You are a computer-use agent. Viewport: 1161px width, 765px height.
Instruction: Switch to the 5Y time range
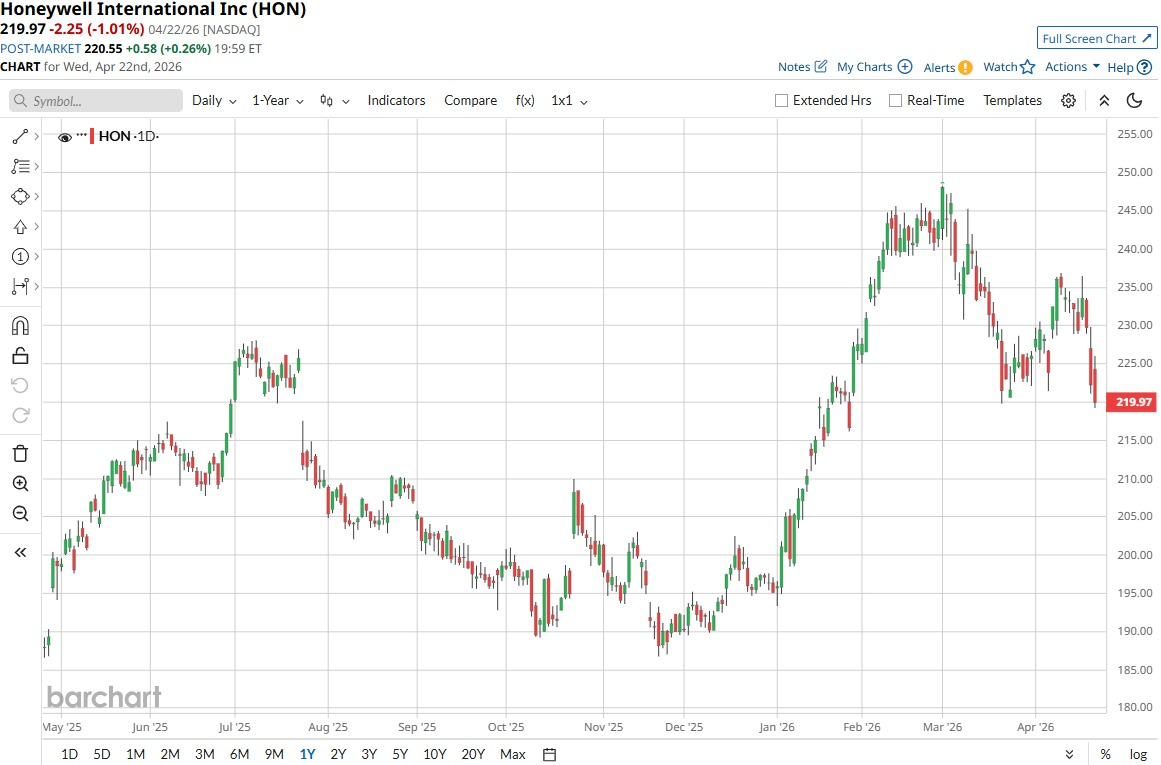(400, 754)
